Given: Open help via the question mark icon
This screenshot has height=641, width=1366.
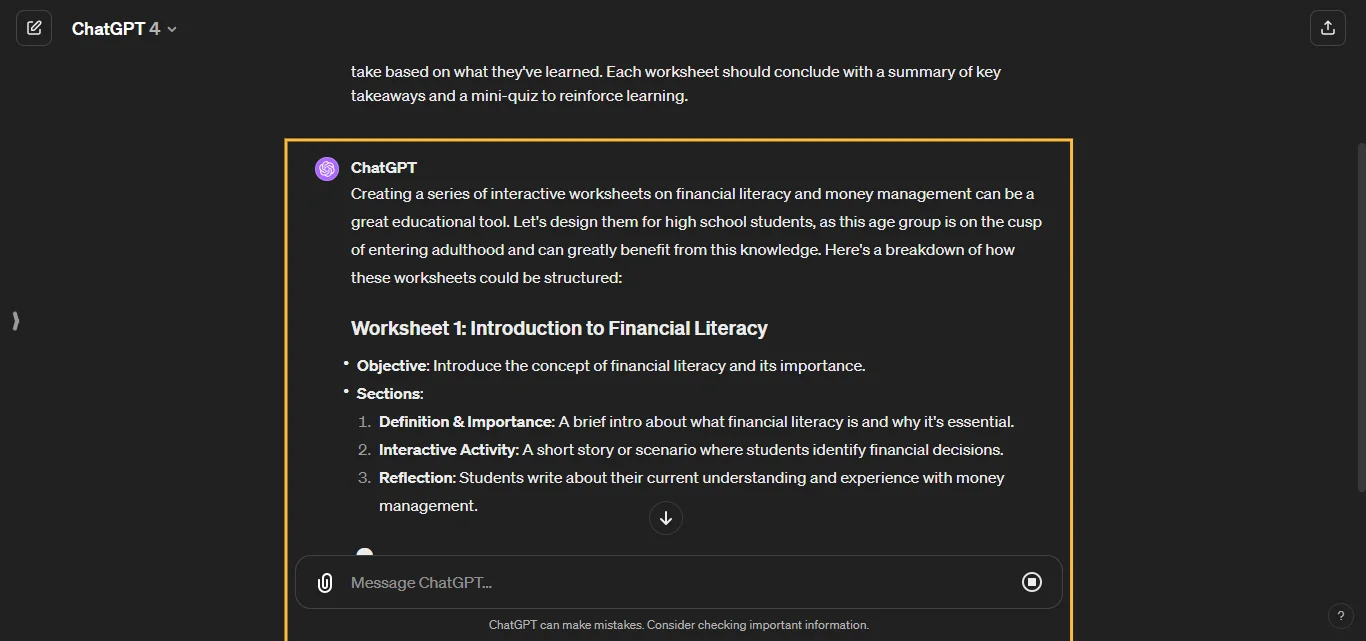Looking at the screenshot, I should tap(1341, 616).
